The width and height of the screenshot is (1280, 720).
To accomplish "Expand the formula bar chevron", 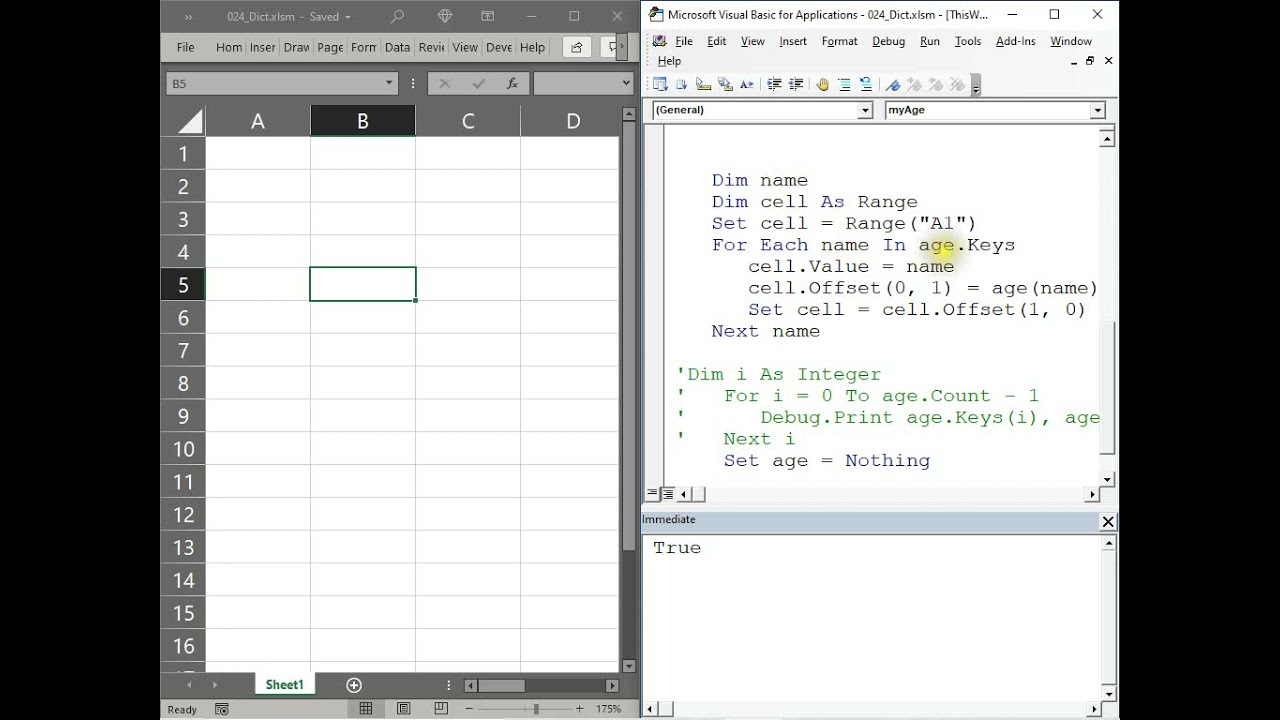I will 627,84.
